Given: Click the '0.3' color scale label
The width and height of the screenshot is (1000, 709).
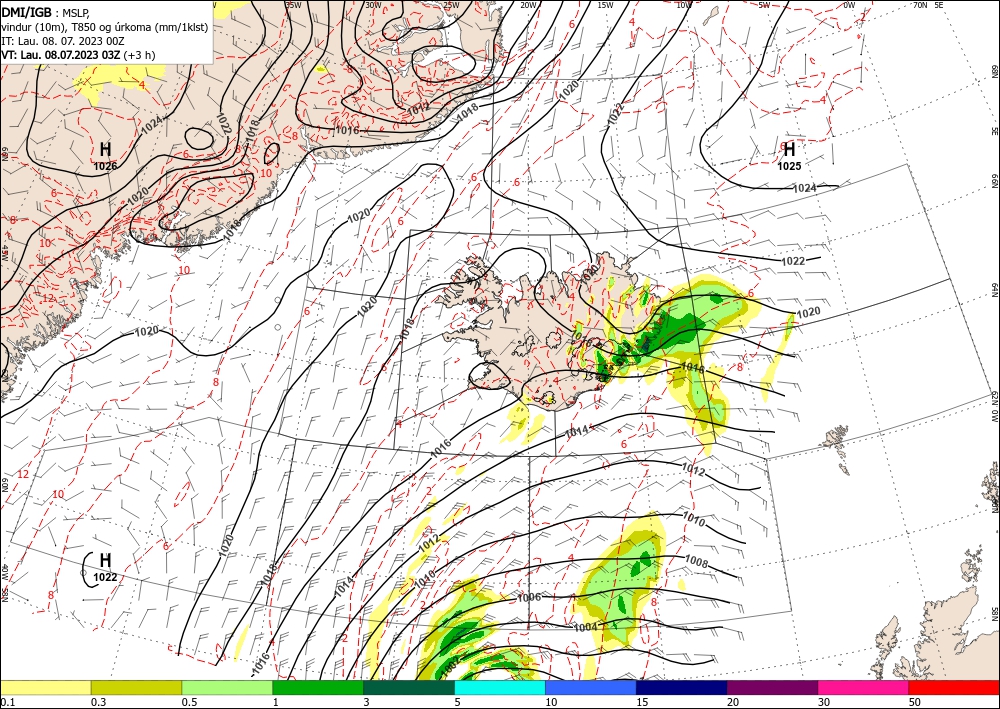Looking at the screenshot, I should tap(98, 702).
